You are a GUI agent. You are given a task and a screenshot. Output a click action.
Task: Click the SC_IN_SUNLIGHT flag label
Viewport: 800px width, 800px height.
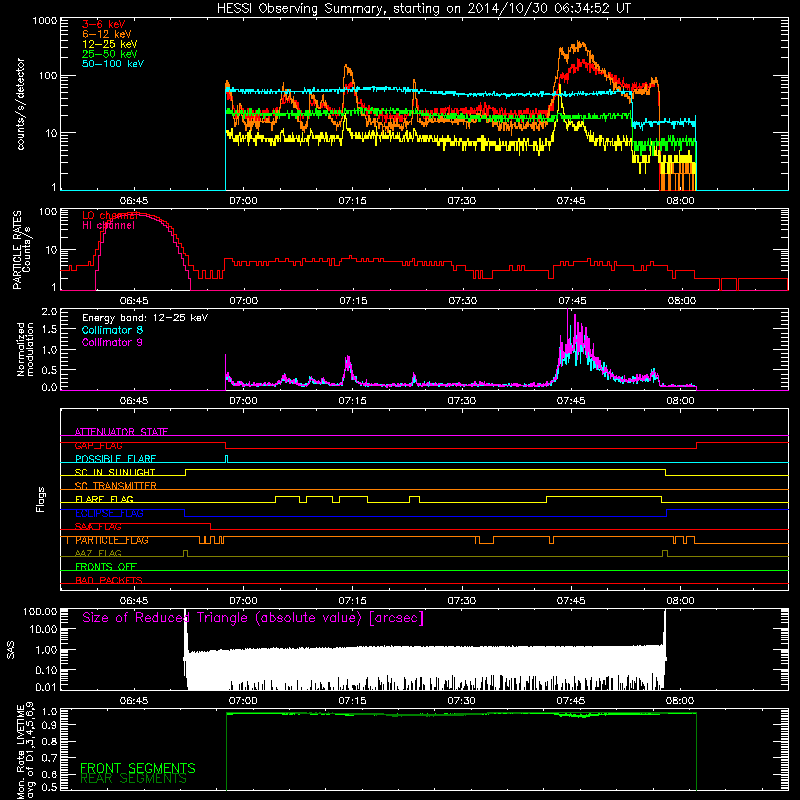(115, 472)
